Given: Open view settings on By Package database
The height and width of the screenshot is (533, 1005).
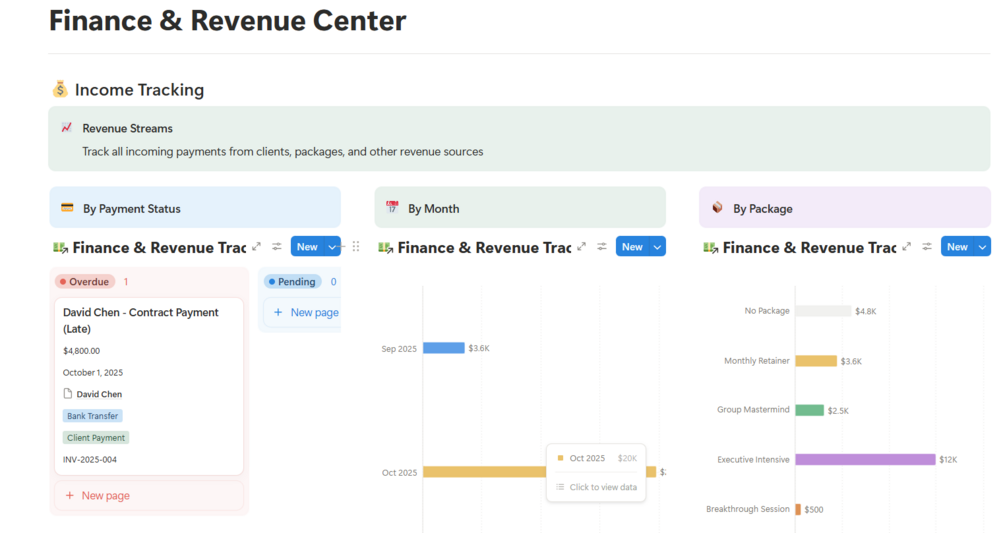Looking at the screenshot, I should tap(927, 247).
